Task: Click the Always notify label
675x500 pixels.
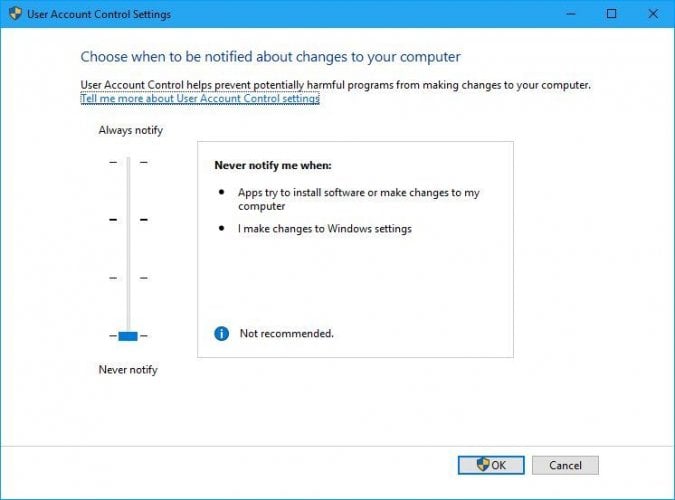Action: point(130,130)
